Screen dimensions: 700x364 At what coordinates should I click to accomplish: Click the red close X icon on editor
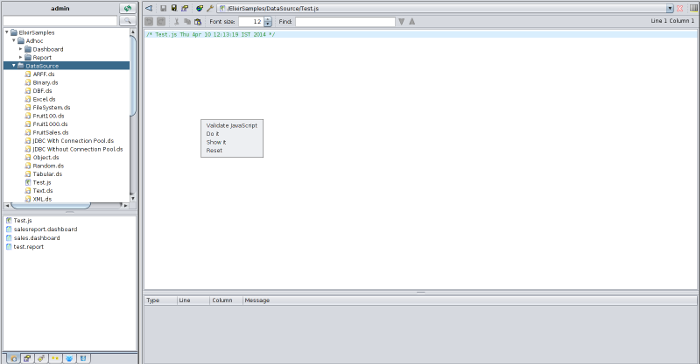click(x=680, y=8)
